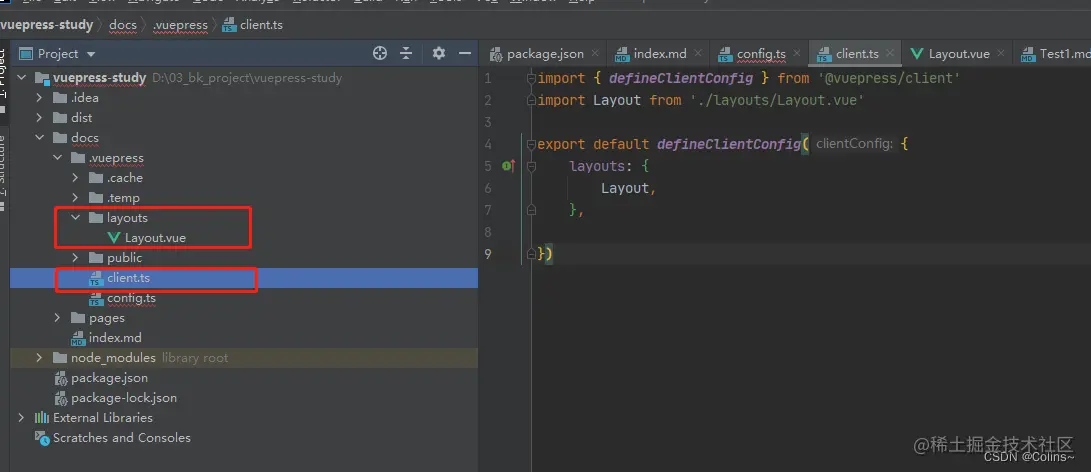The height and width of the screenshot is (472, 1091).
Task: Expand the public folder
Action: (x=75, y=258)
